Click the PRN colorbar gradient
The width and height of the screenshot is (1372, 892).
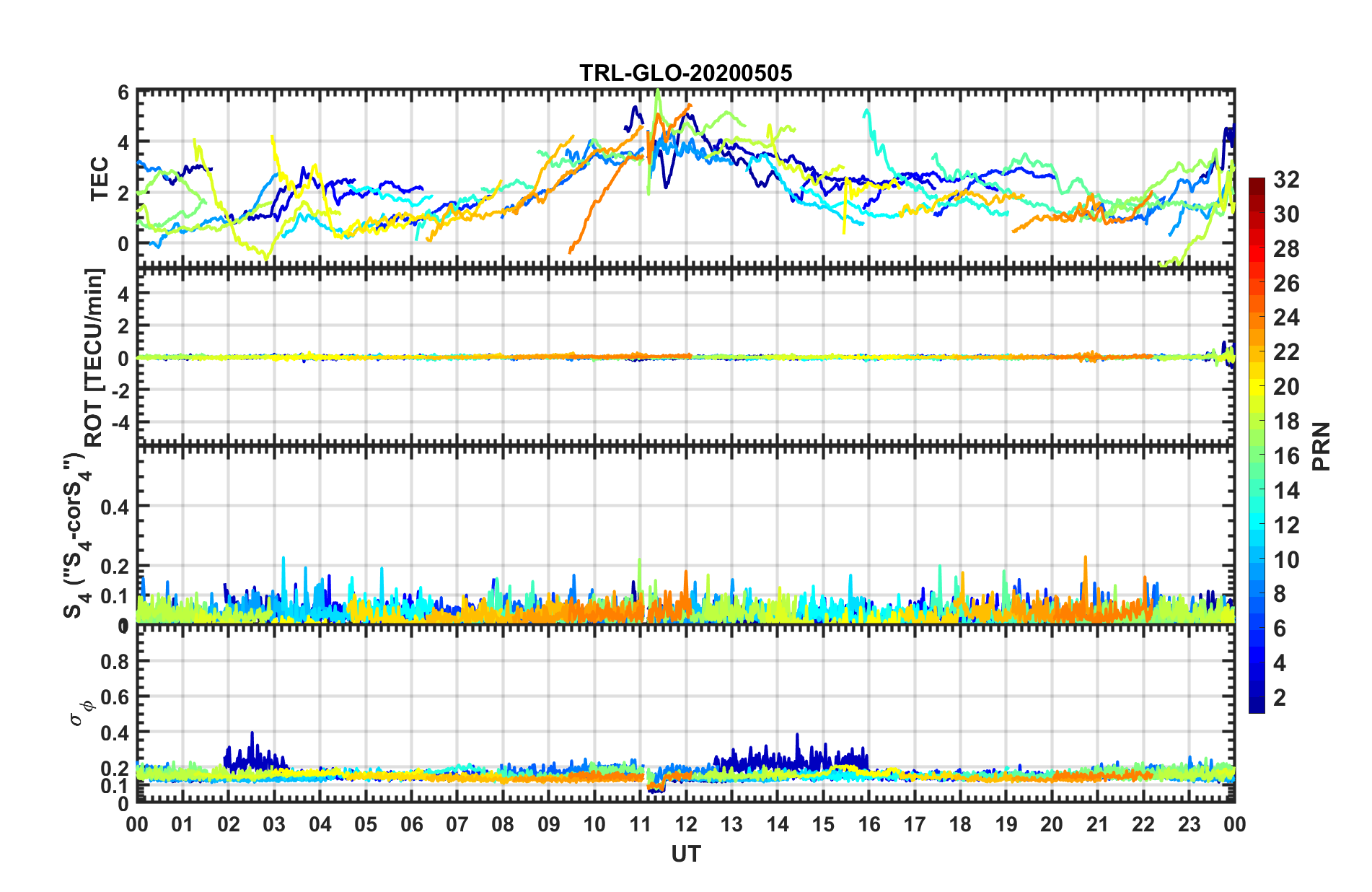pos(1257,445)
